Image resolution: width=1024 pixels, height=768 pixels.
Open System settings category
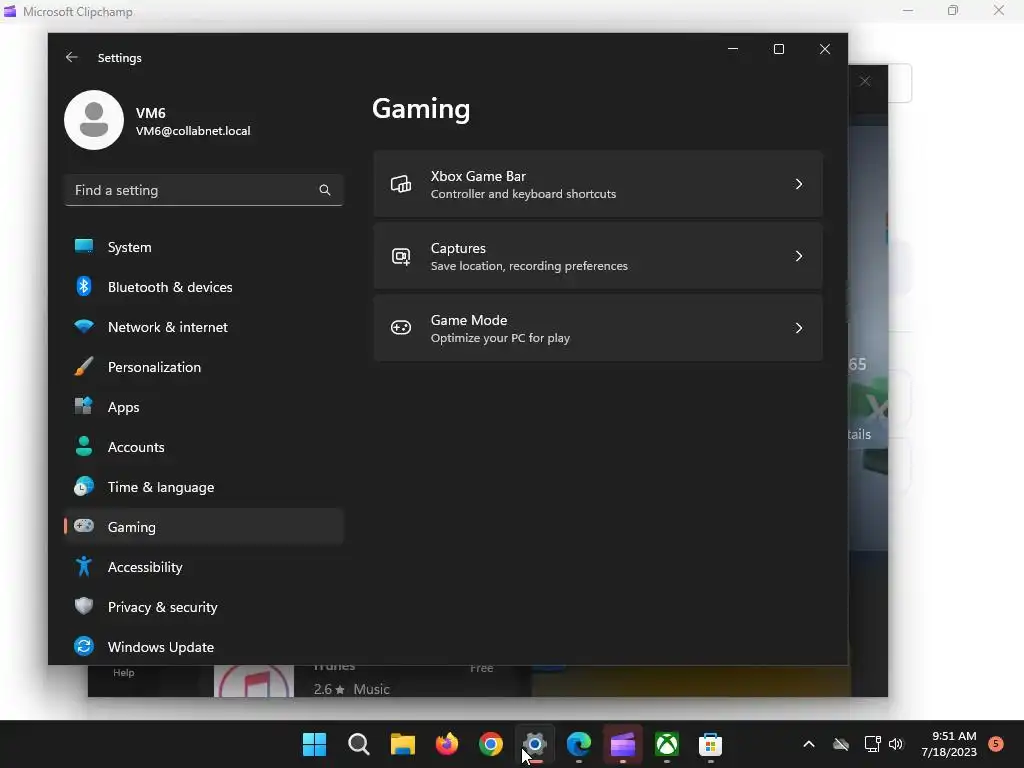204,247
